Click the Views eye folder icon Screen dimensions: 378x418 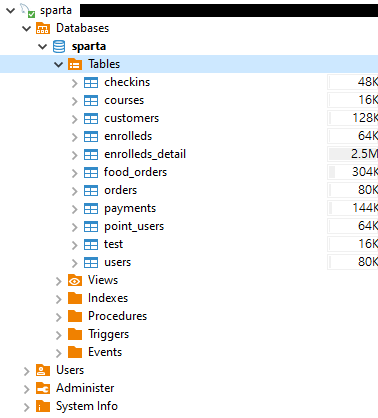75,280
